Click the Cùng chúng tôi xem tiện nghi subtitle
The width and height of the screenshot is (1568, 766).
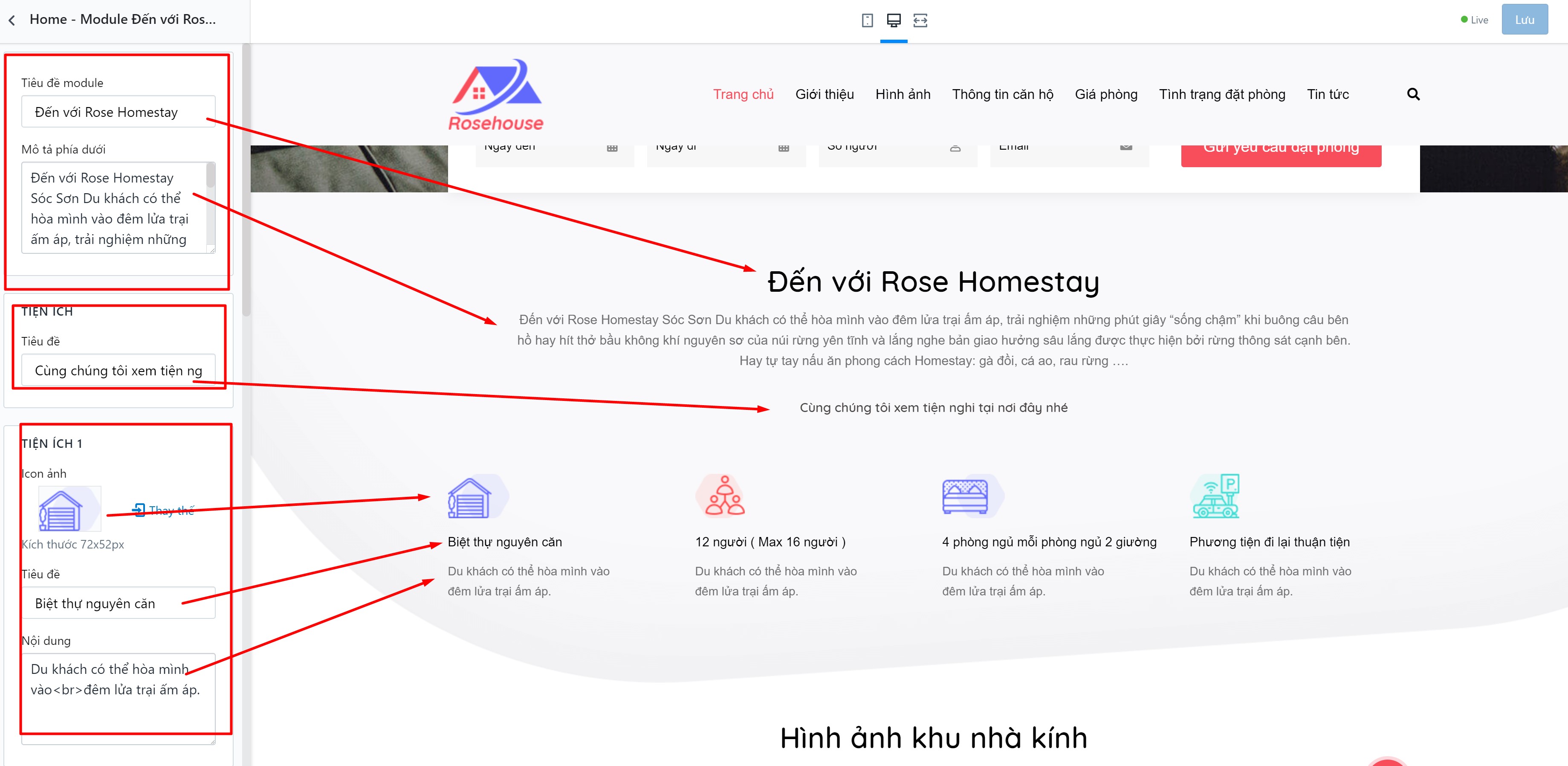coord(933,408)
